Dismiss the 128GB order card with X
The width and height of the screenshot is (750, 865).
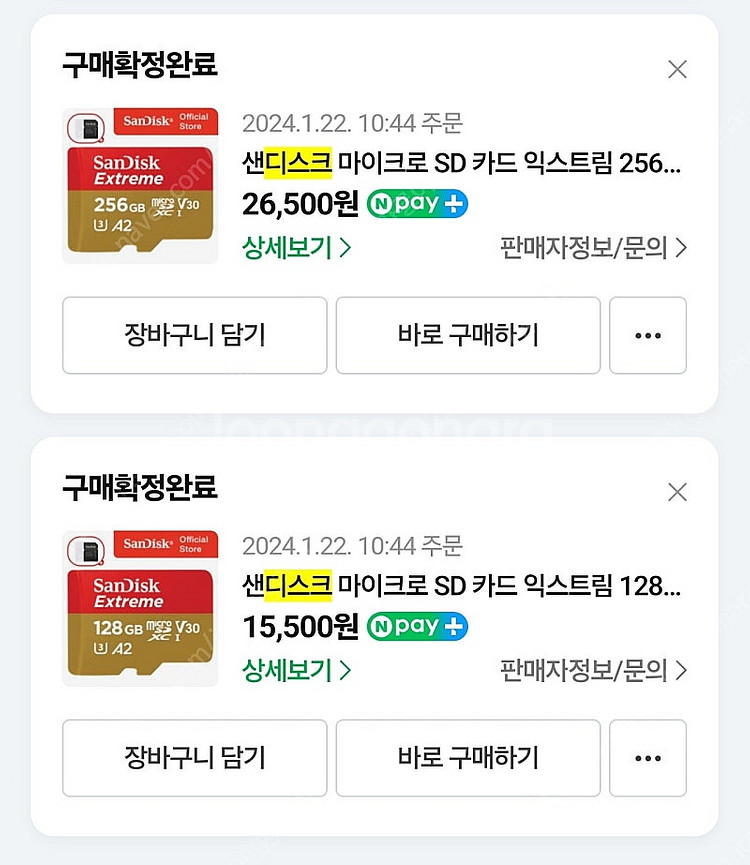(677, 492)
